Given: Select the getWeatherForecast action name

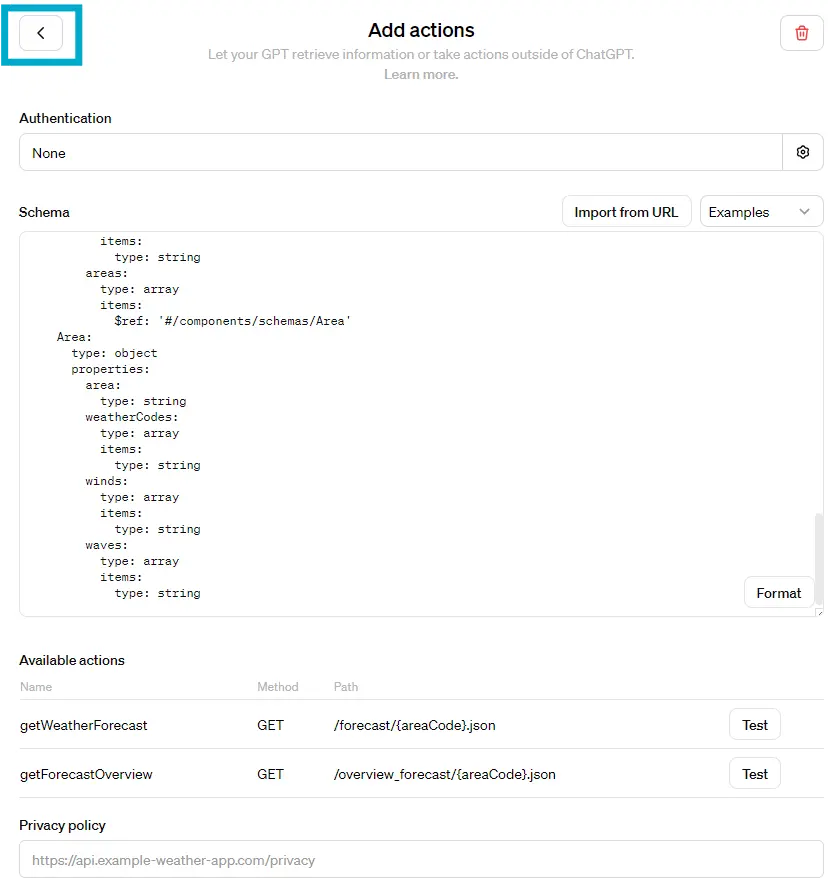Looking at the screenshot, I should 84,725.
